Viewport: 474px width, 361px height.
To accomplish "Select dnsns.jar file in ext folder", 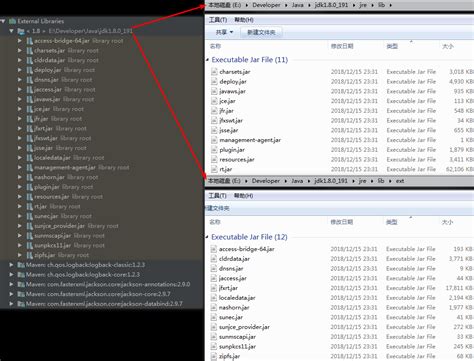I will coord(231,268).
